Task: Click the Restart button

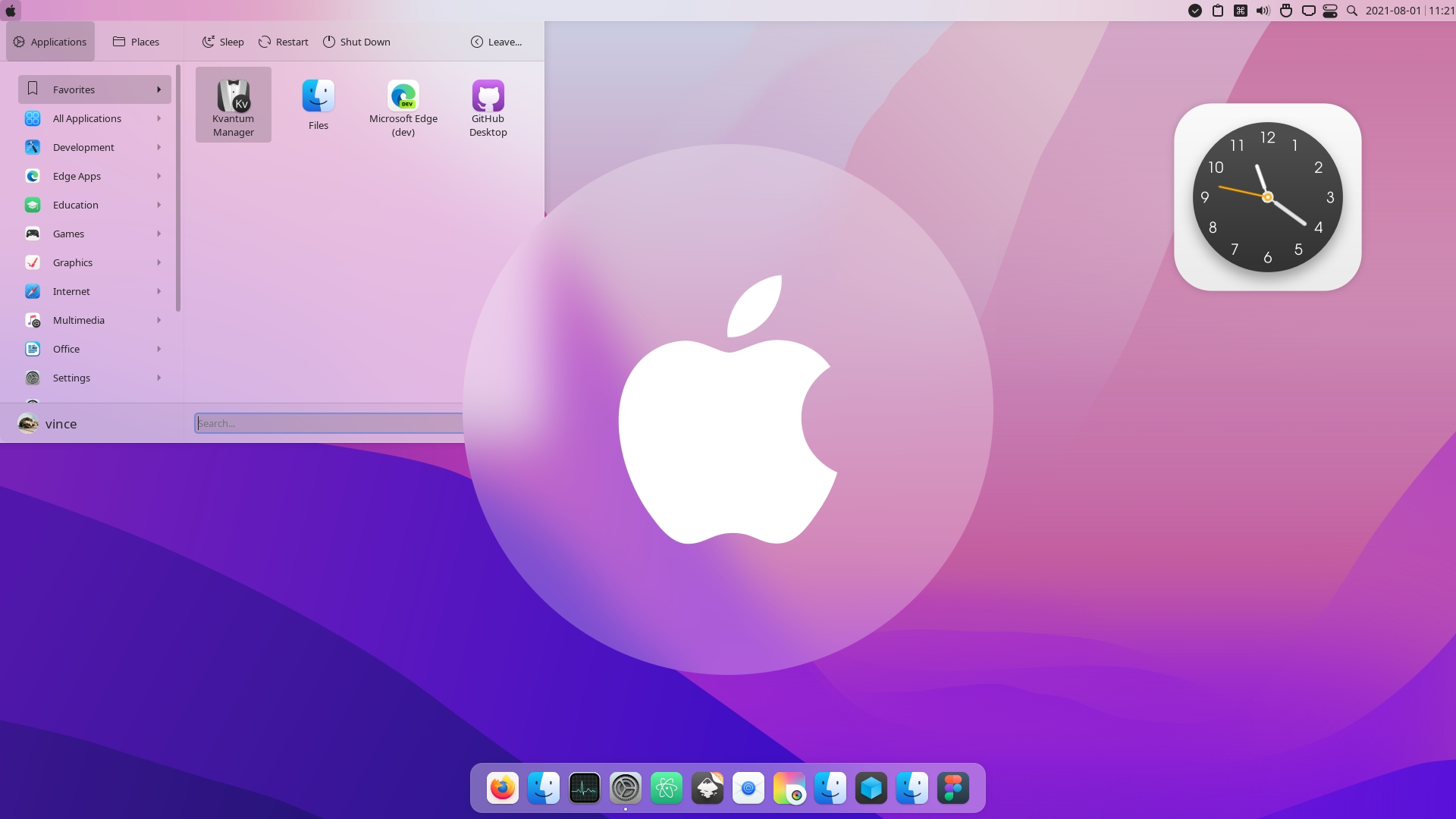Action: [284, 42]
